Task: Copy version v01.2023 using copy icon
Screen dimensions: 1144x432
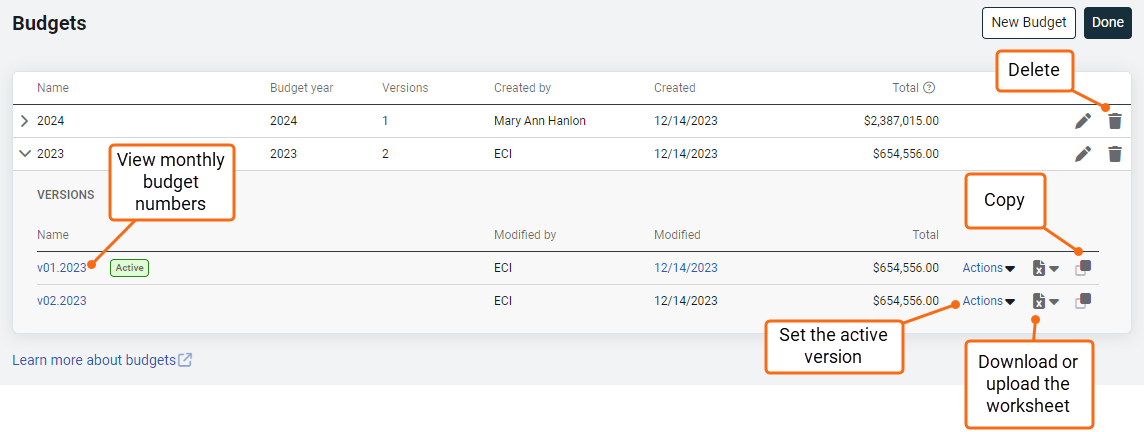Action: (x=1083, y=268)
